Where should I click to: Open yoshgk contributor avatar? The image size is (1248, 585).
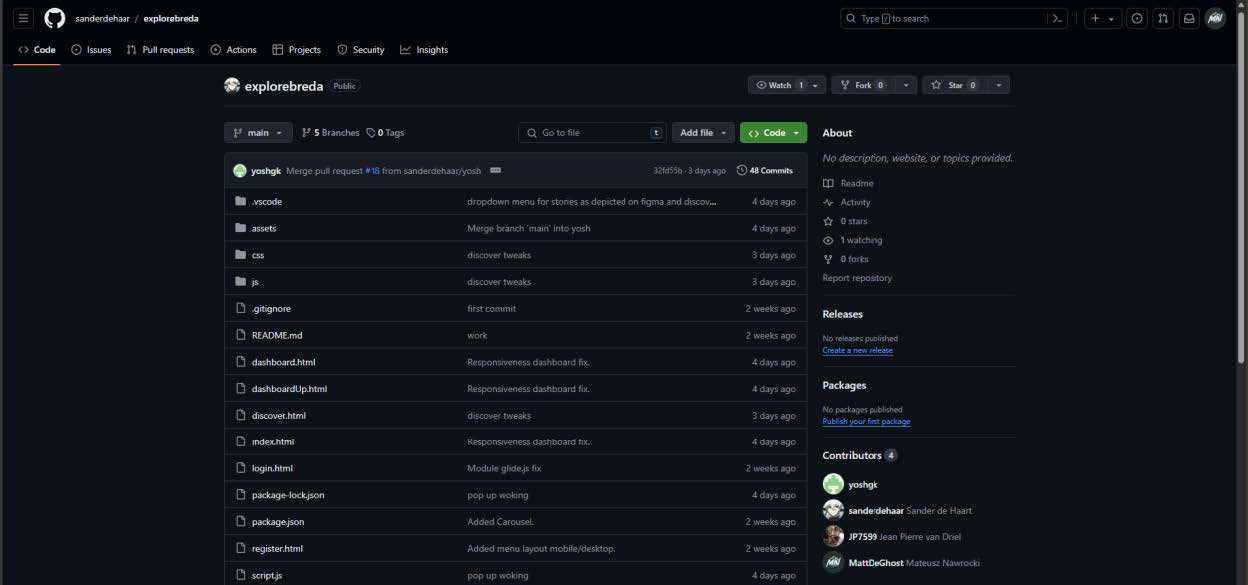tap(833, 484)
